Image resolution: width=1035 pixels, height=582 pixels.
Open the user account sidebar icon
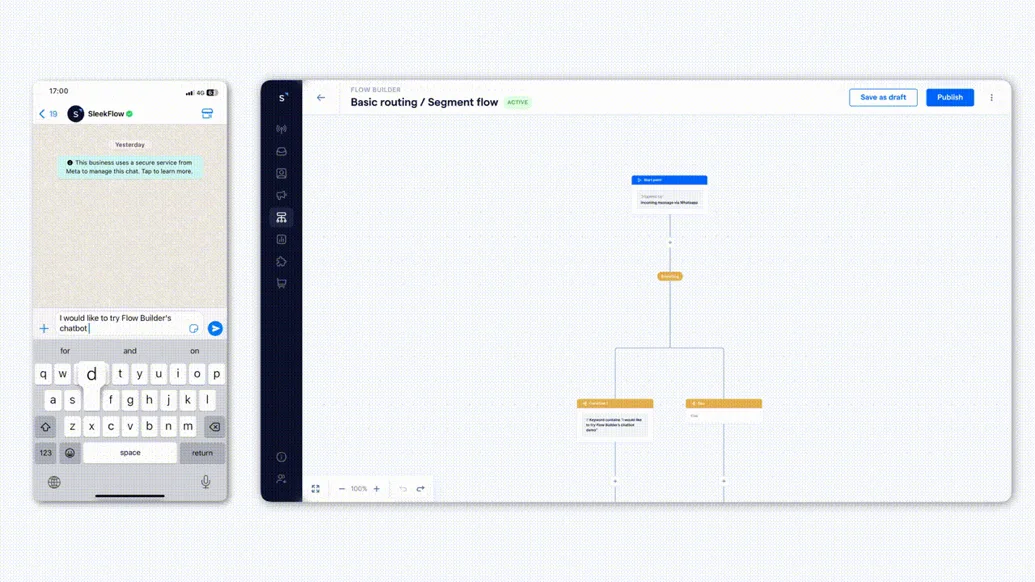pyautogui.click(x=281, y=478)
